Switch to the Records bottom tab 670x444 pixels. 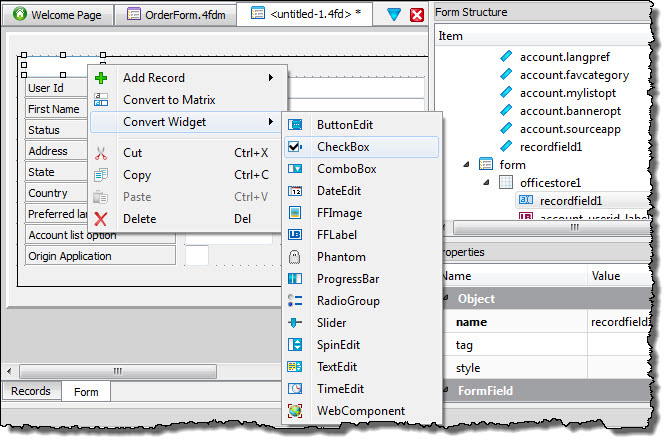(31, 391)
